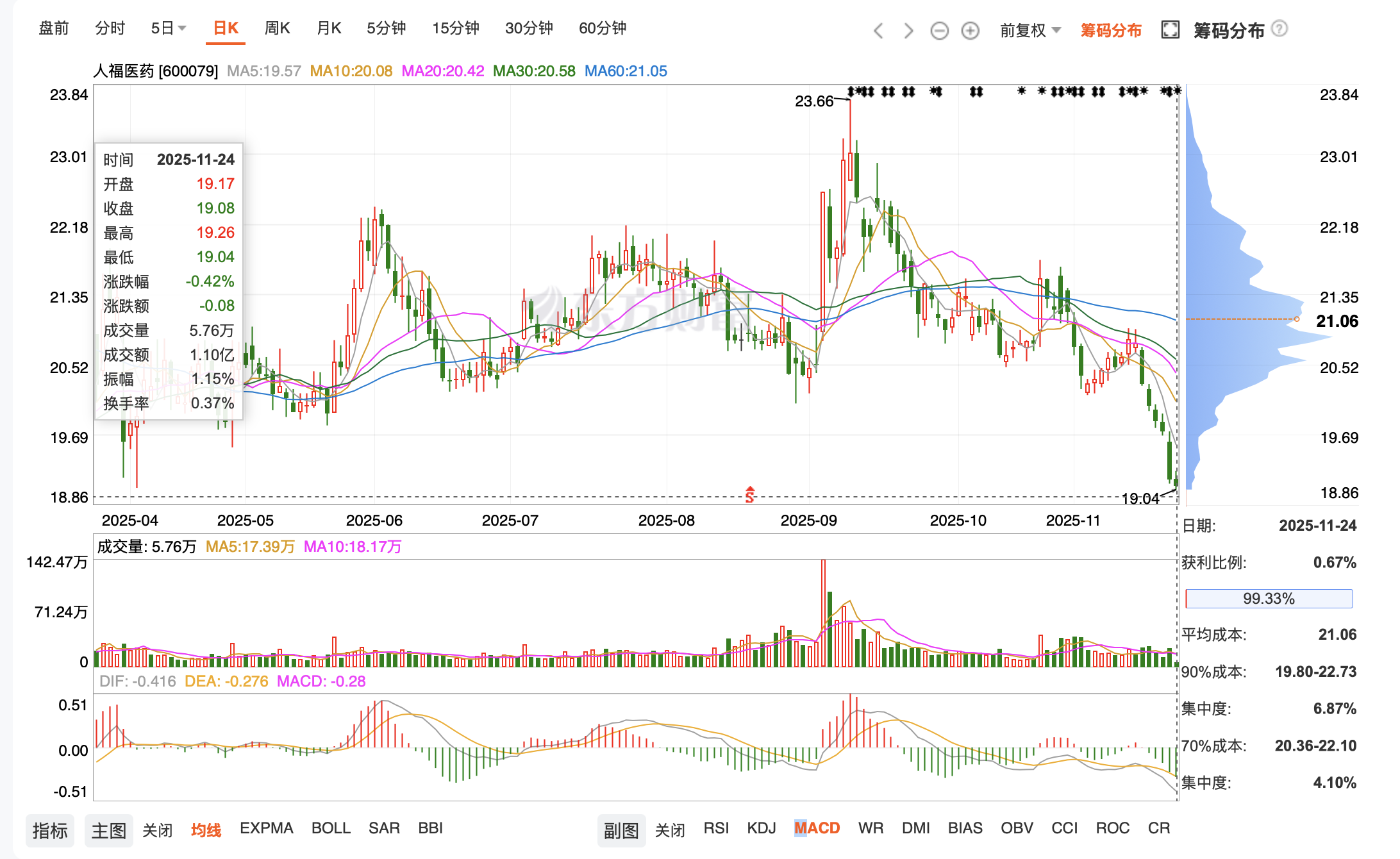Open the 5日 period dropdown
The image size is (1400, 859).
click(x=168, y=28)
